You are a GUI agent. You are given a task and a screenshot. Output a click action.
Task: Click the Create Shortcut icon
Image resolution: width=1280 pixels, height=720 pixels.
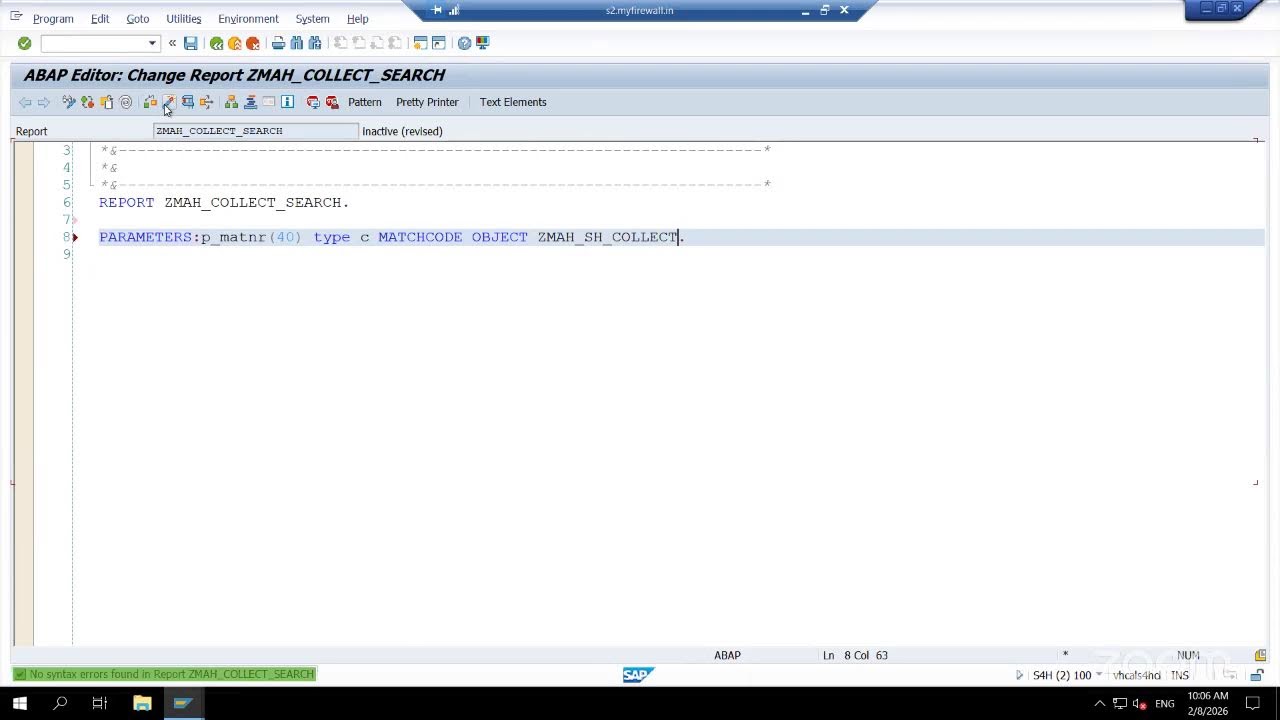coord(439,43)
